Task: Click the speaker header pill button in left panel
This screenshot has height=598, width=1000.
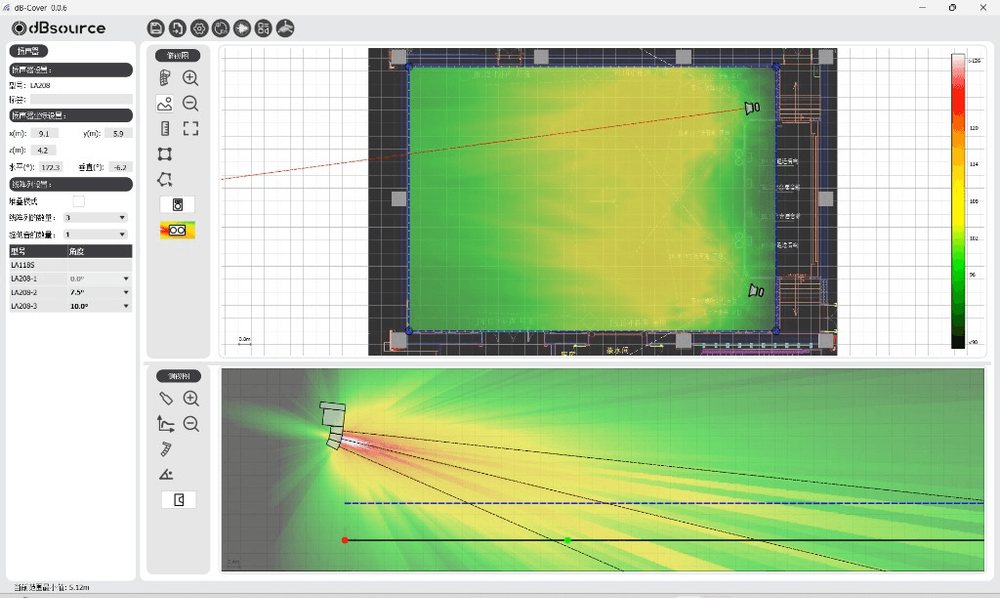Action: point(29,51)
